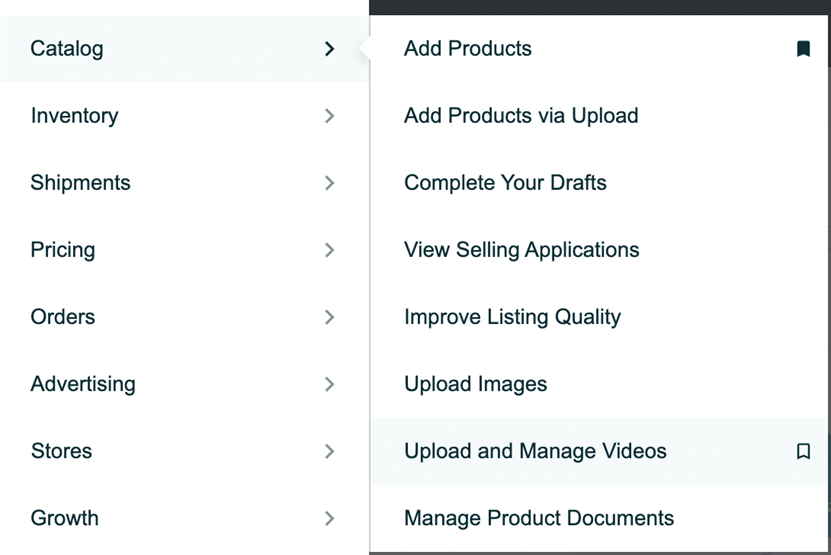Expand the Inventory chevron arrow
Image resolution: width=831 pixels, height=555 pixels.
point(329,116)
